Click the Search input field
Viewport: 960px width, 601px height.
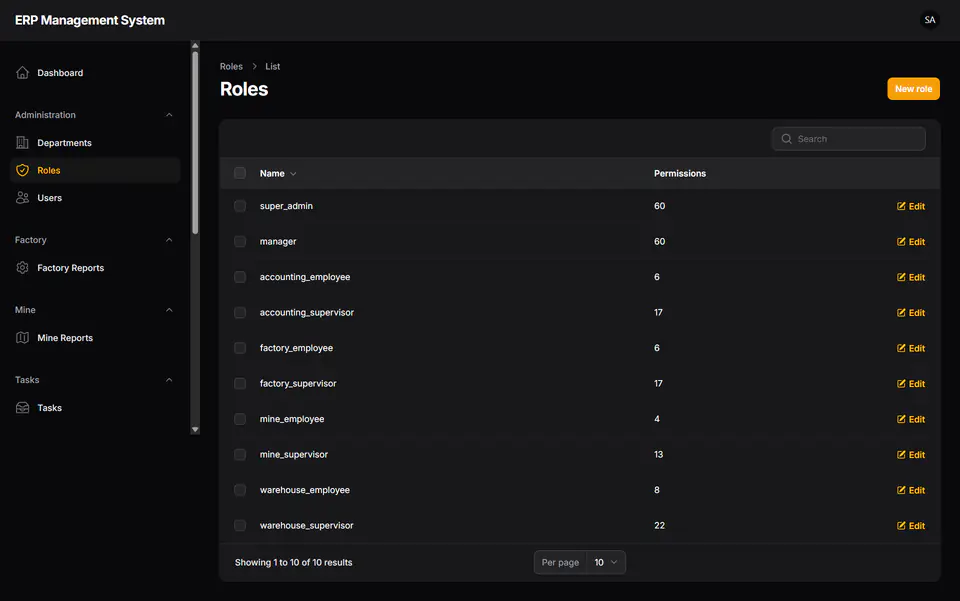click(x=849, y=139)
